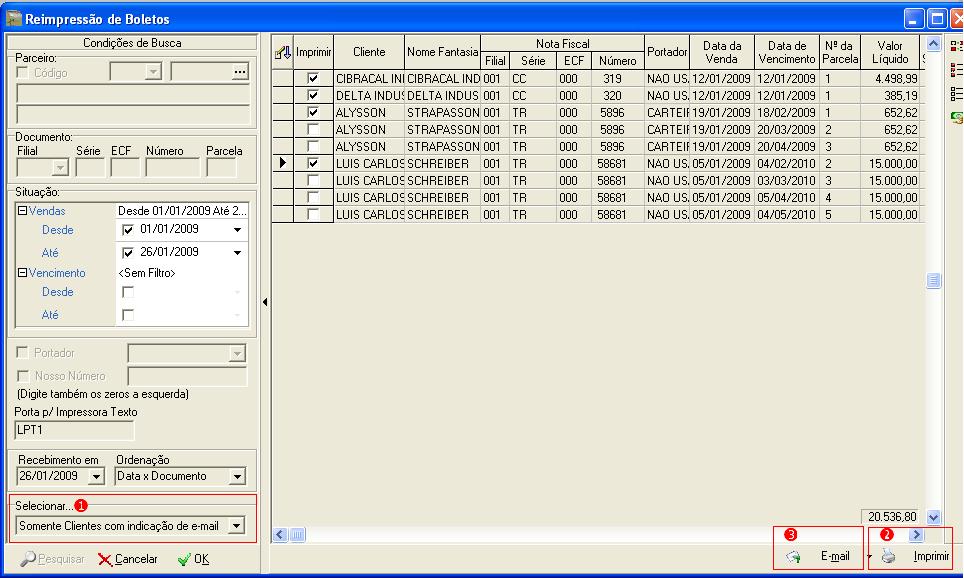This screenshot has width=964, height=578.
Task: Click the third list icon in right sidebar
Action: pyautogui.click(x=956, y=93)
